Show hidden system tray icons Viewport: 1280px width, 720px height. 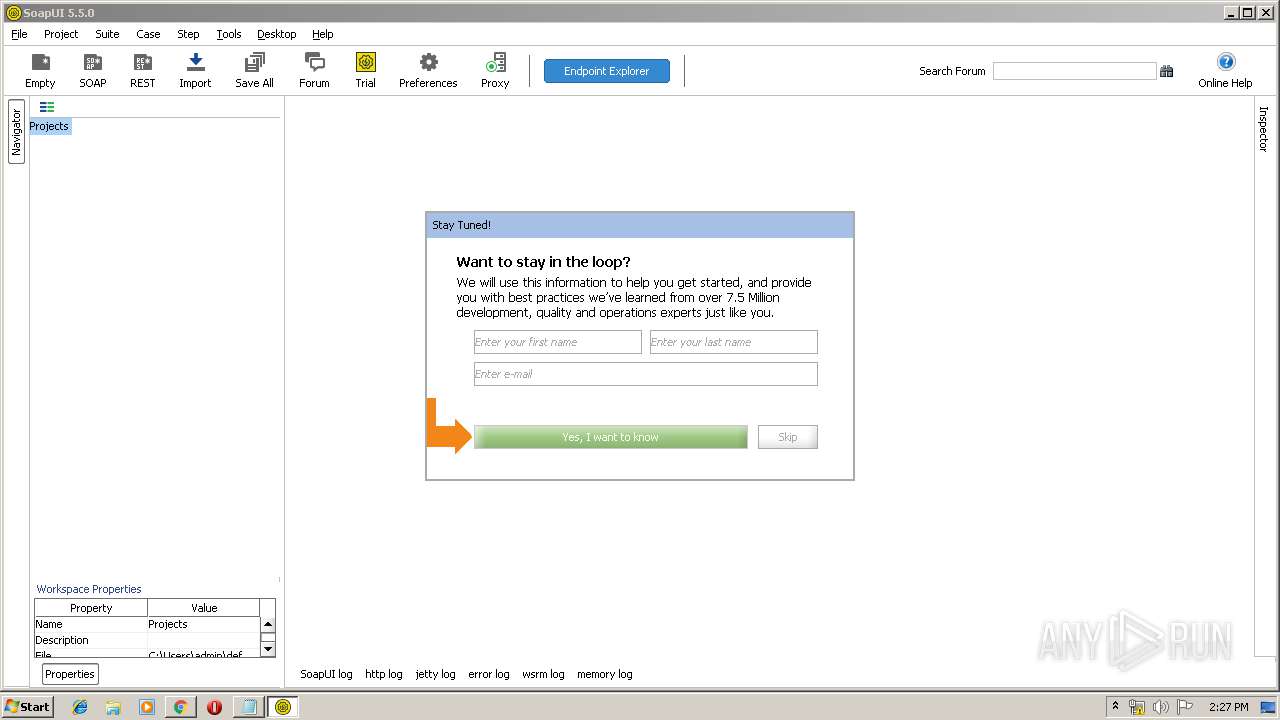pyautogui.click(x=1115, y=707)
